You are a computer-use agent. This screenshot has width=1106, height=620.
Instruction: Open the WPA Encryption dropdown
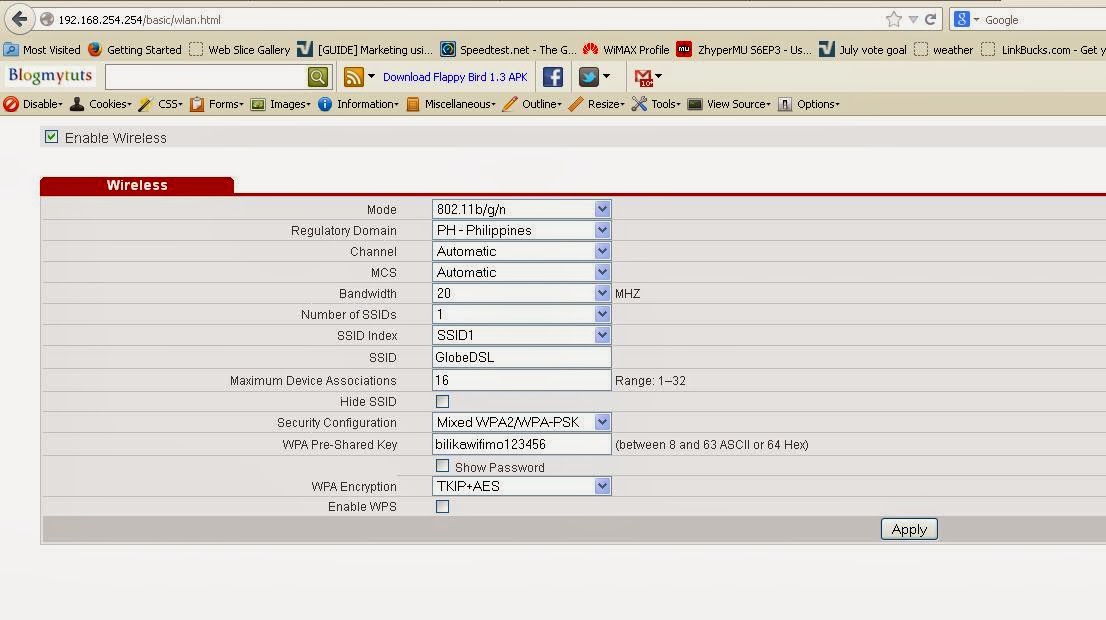521,487
